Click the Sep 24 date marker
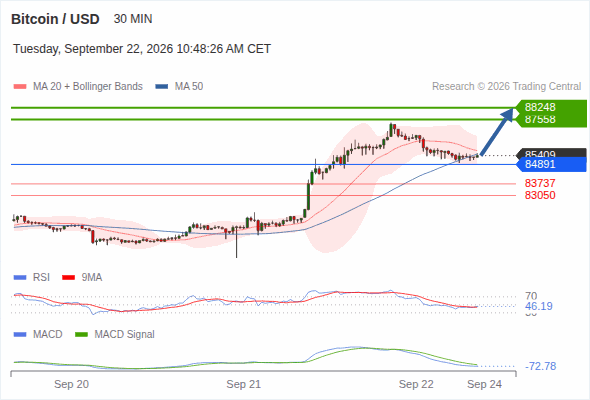Image resolution: width=590 pixels, height=400 pixels. [484, 384]
